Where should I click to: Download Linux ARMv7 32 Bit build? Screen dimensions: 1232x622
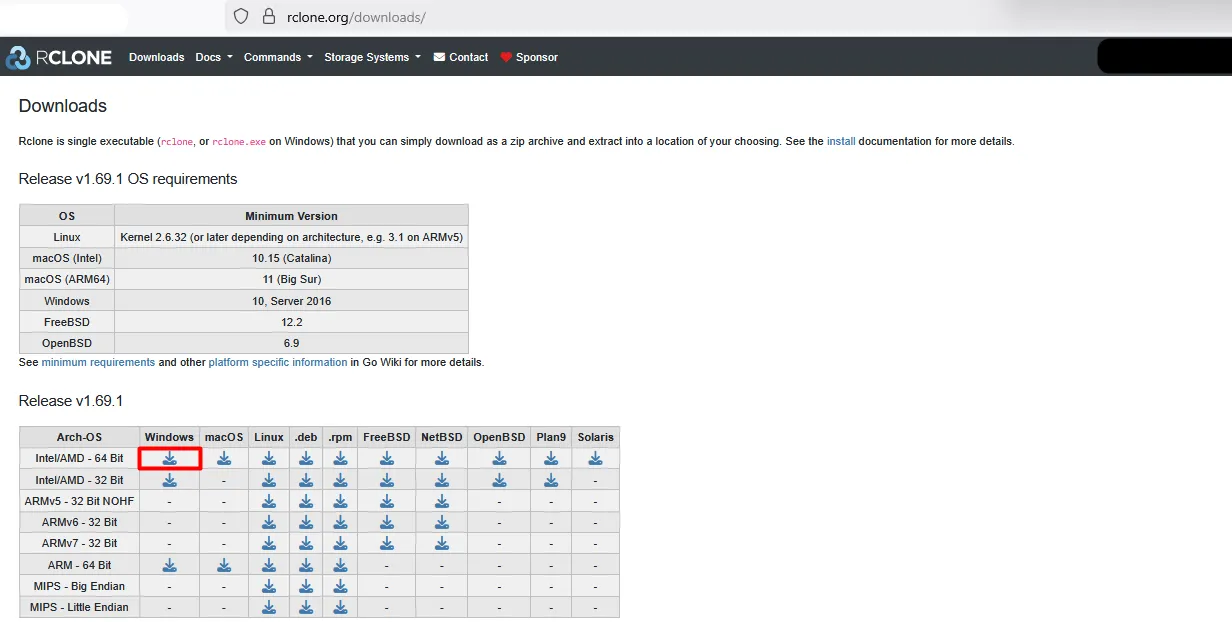click(269, 543)
